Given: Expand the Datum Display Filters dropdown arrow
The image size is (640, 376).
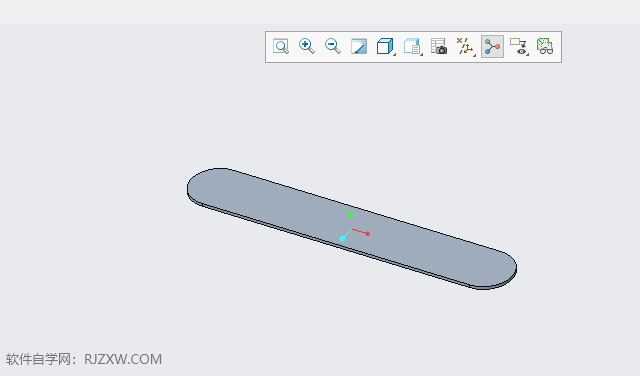Looking at the screenshot, I should click(x=474, y=54).
